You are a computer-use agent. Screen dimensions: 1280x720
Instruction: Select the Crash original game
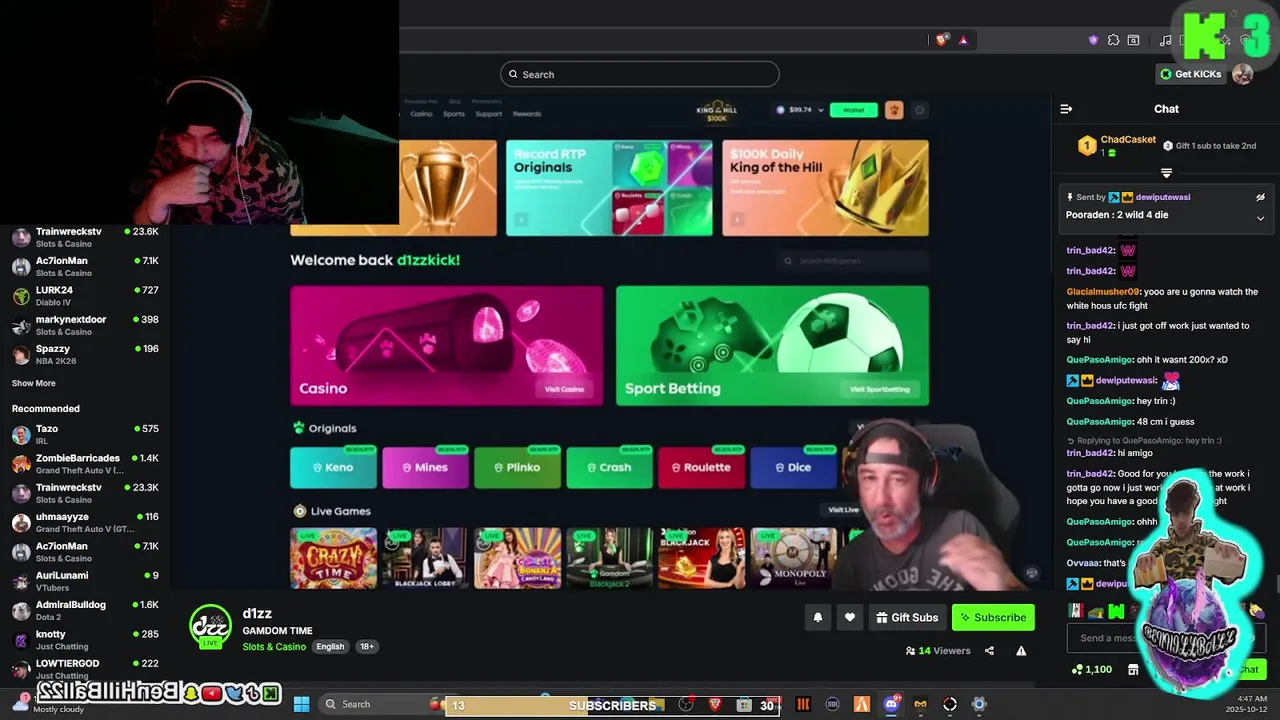coord(609,467)
